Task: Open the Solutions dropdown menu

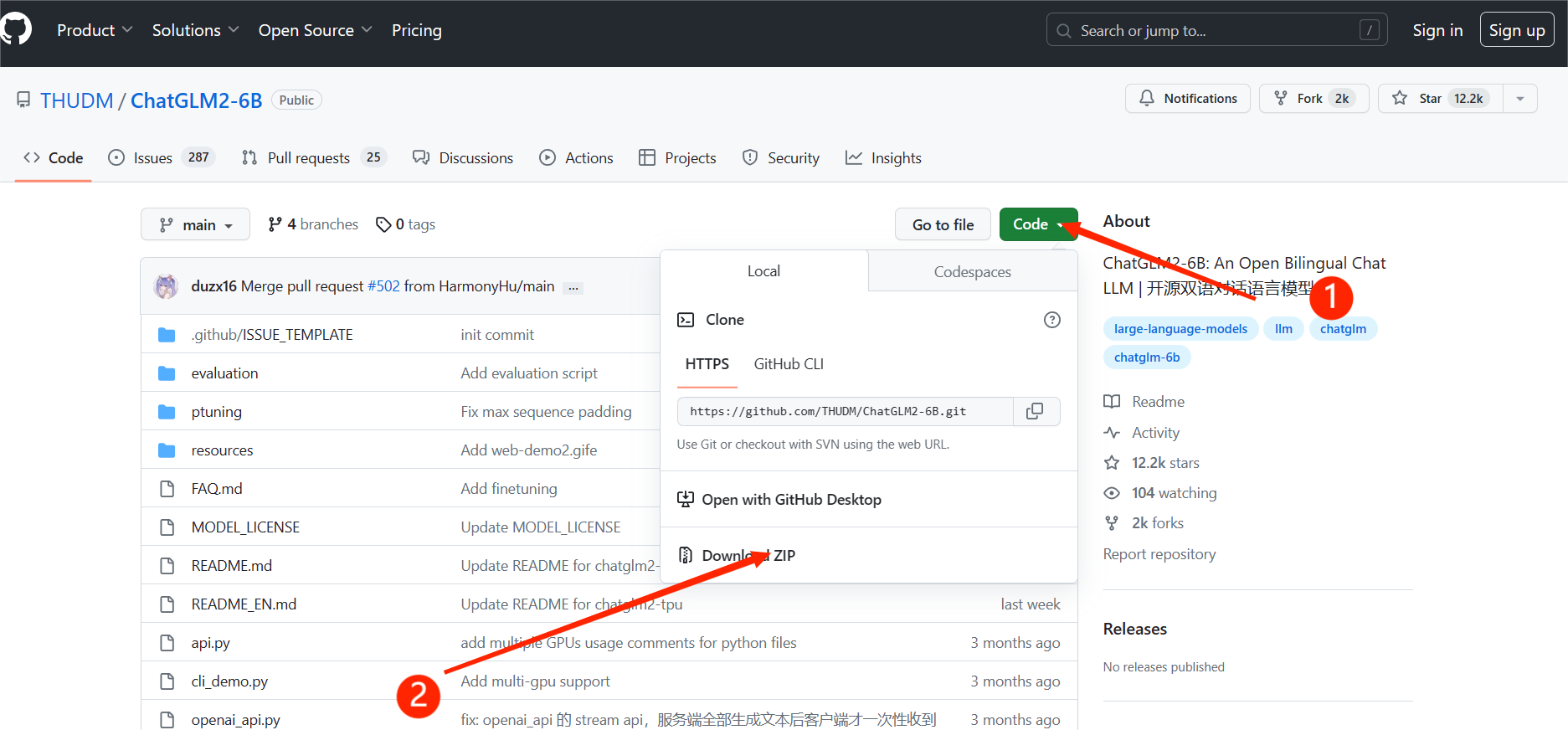Action: coord(196,30)
